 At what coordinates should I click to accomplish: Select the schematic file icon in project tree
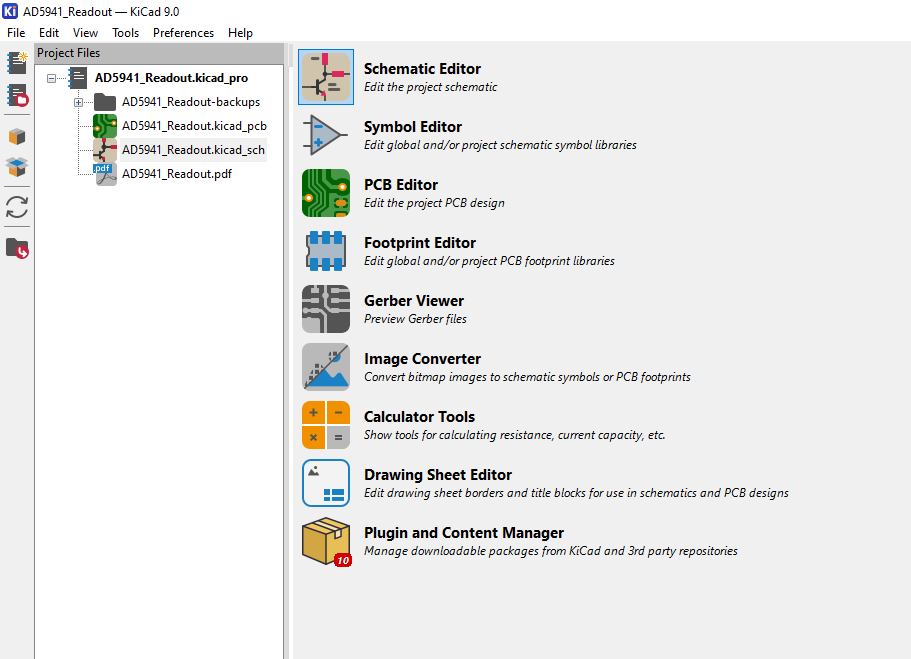point(105,150)
